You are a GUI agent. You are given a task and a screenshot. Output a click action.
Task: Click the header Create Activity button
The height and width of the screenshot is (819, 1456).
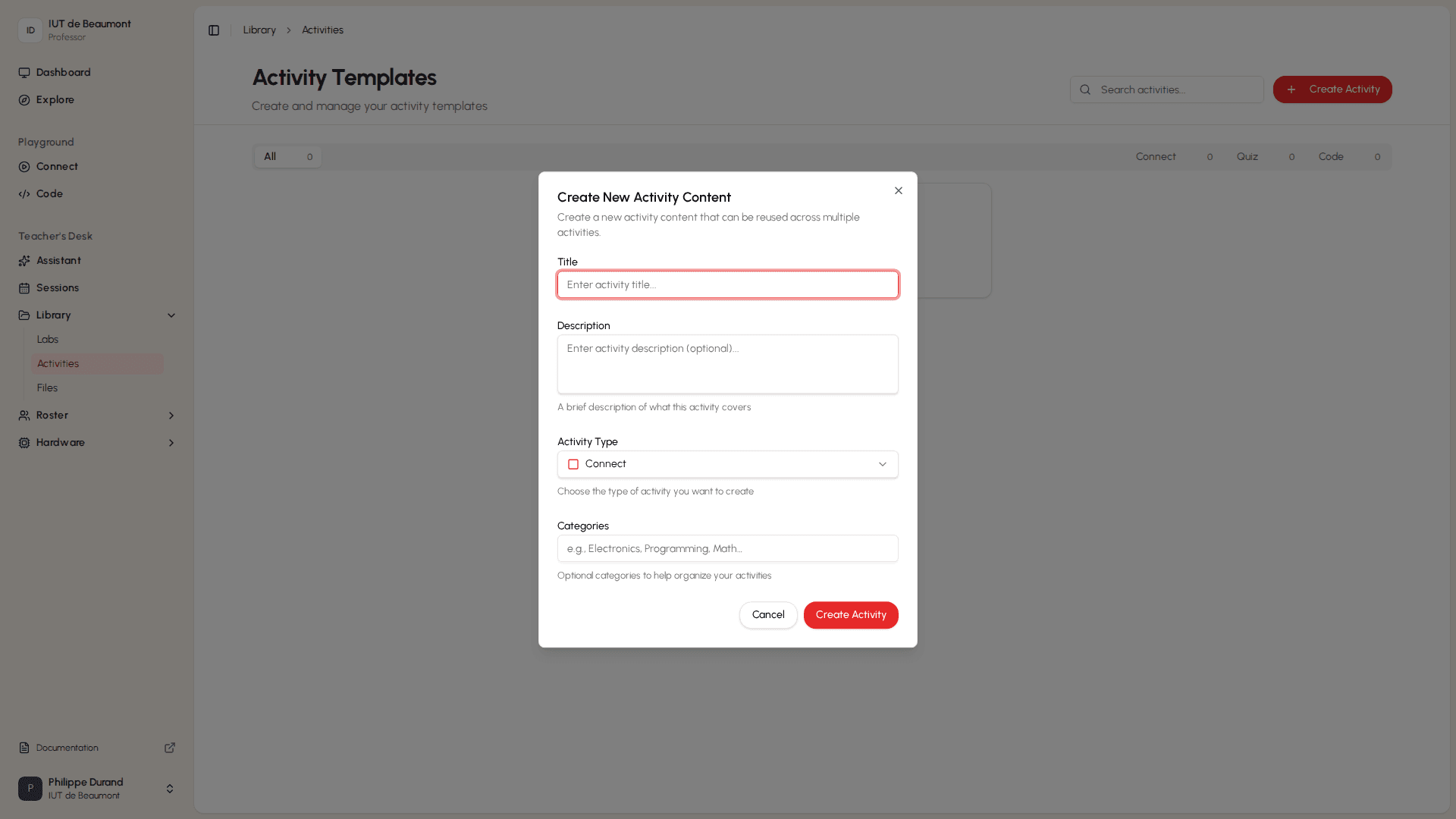[x=1332, y=89]
